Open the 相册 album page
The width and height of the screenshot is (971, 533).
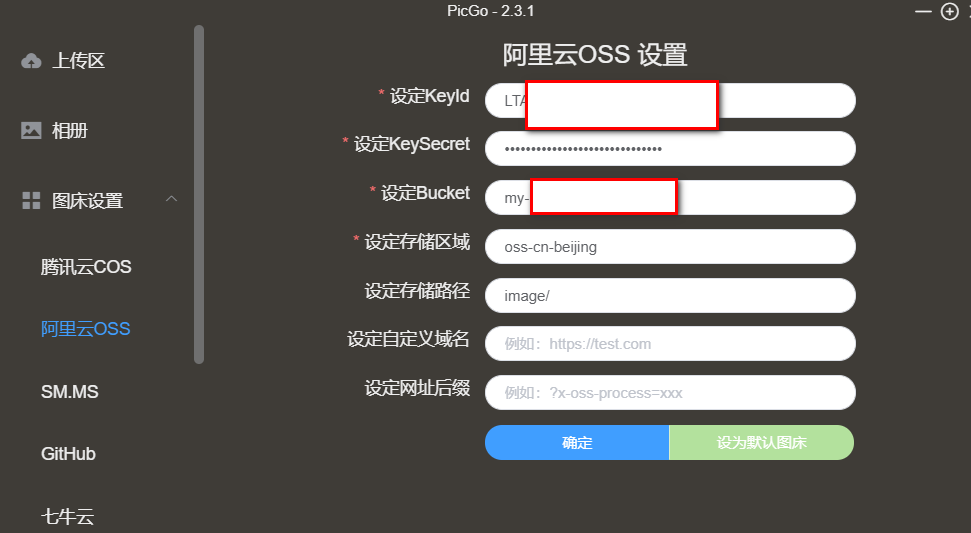pyautogui.click(x=70, y=131)
